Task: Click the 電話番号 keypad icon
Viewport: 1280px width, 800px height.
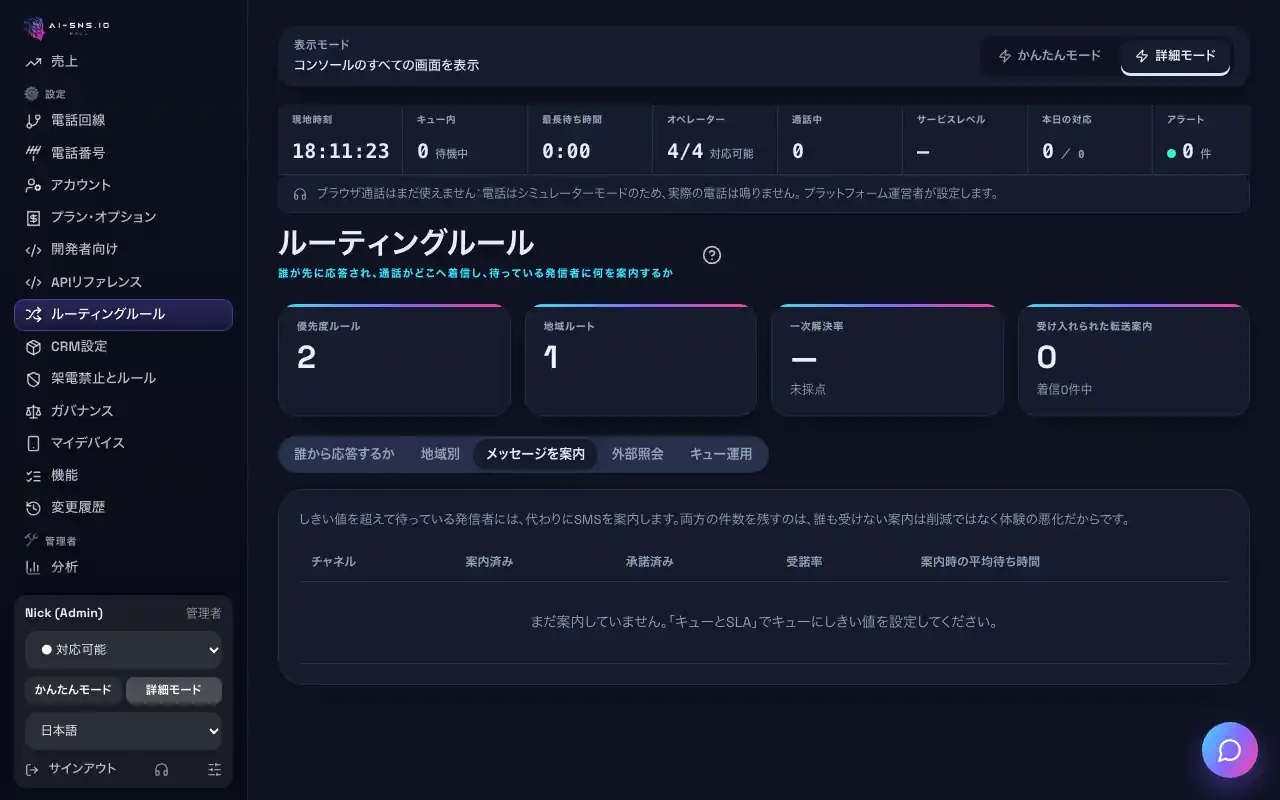Action: 34,153
